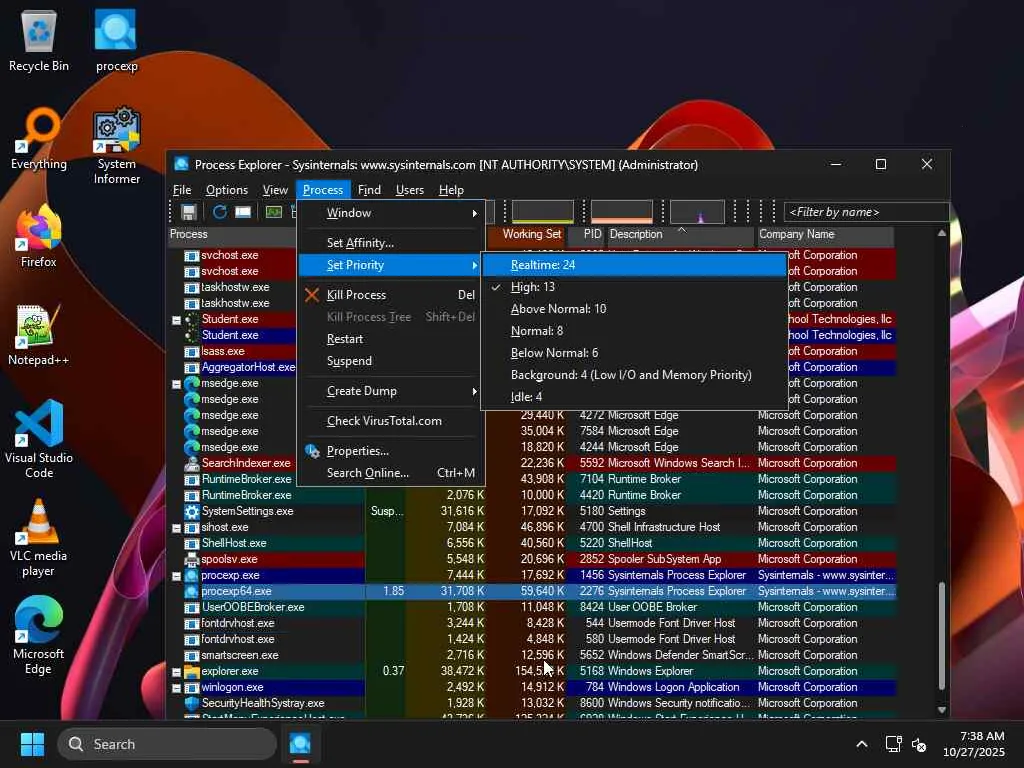Select Notepad++ desktop shortcut
1024x768 pixels.
click(39, 334)
